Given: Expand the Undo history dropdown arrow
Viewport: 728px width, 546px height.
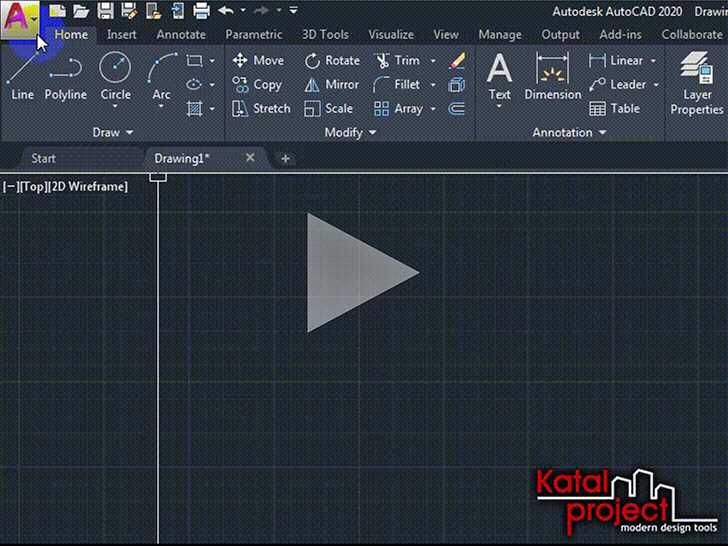Looking at the screenshot, I should coord(243,10).
